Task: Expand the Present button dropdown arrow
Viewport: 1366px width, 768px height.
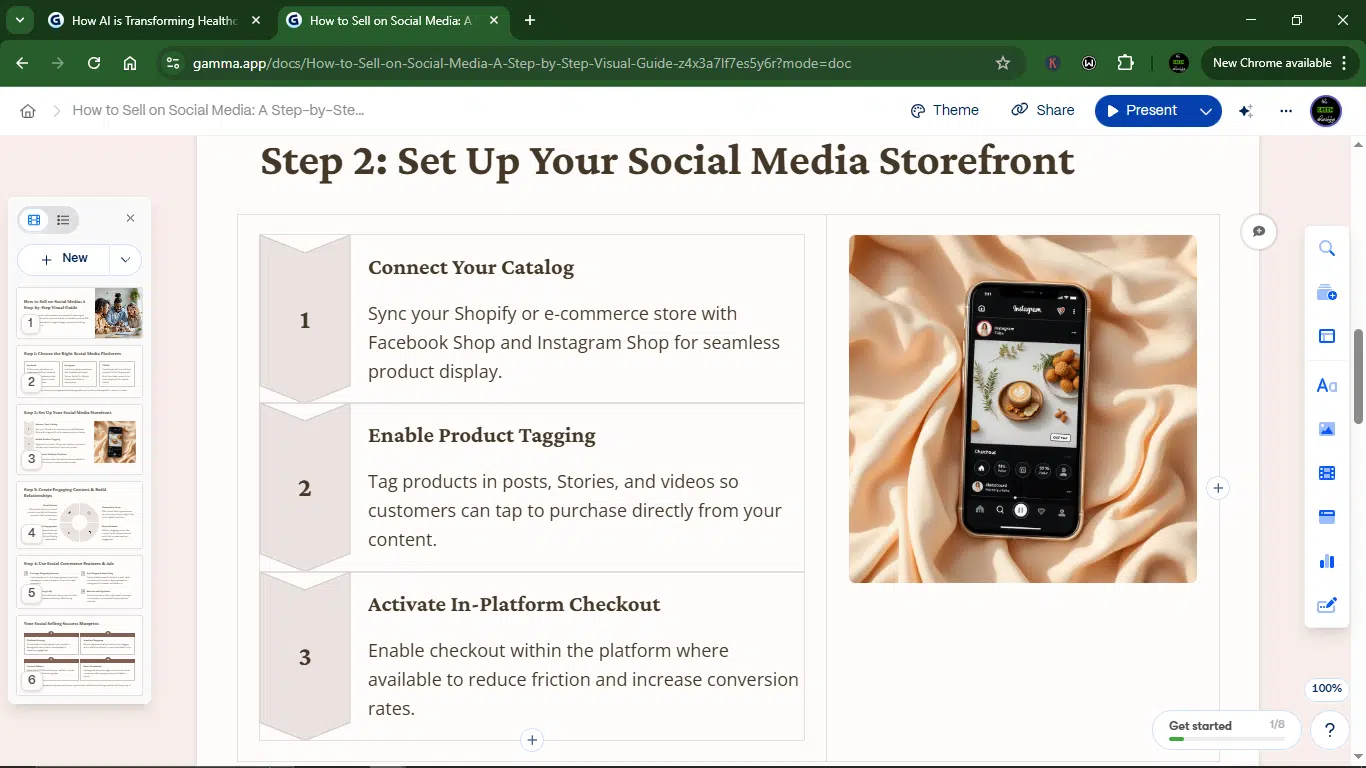Action: [x=1206, y=111]
